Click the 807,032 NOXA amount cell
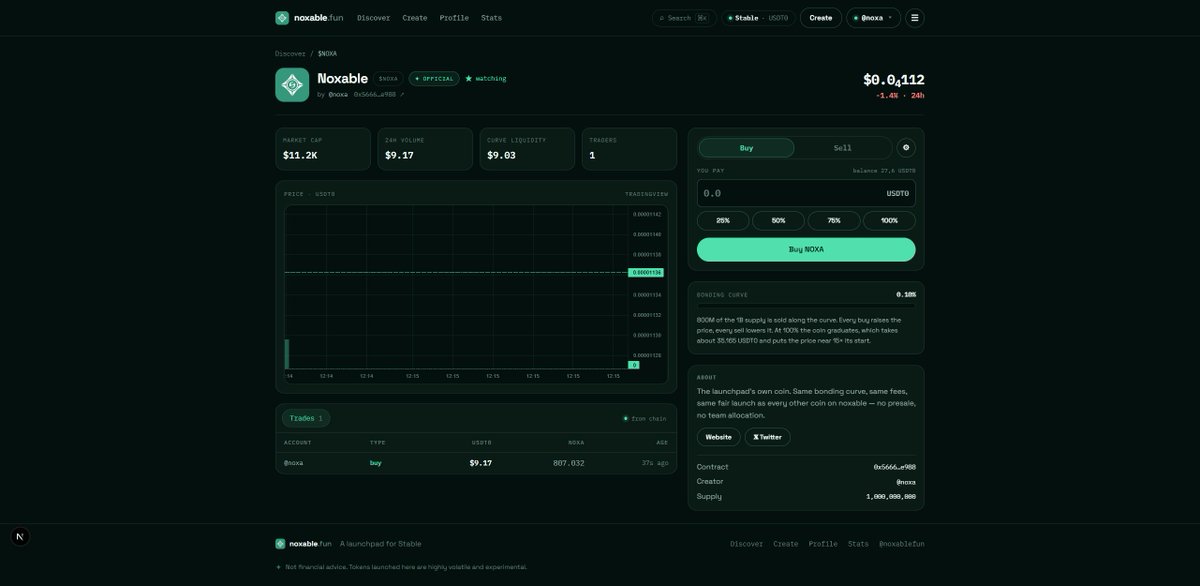Viewport: 1200px width, 586px height. (569, 463)
